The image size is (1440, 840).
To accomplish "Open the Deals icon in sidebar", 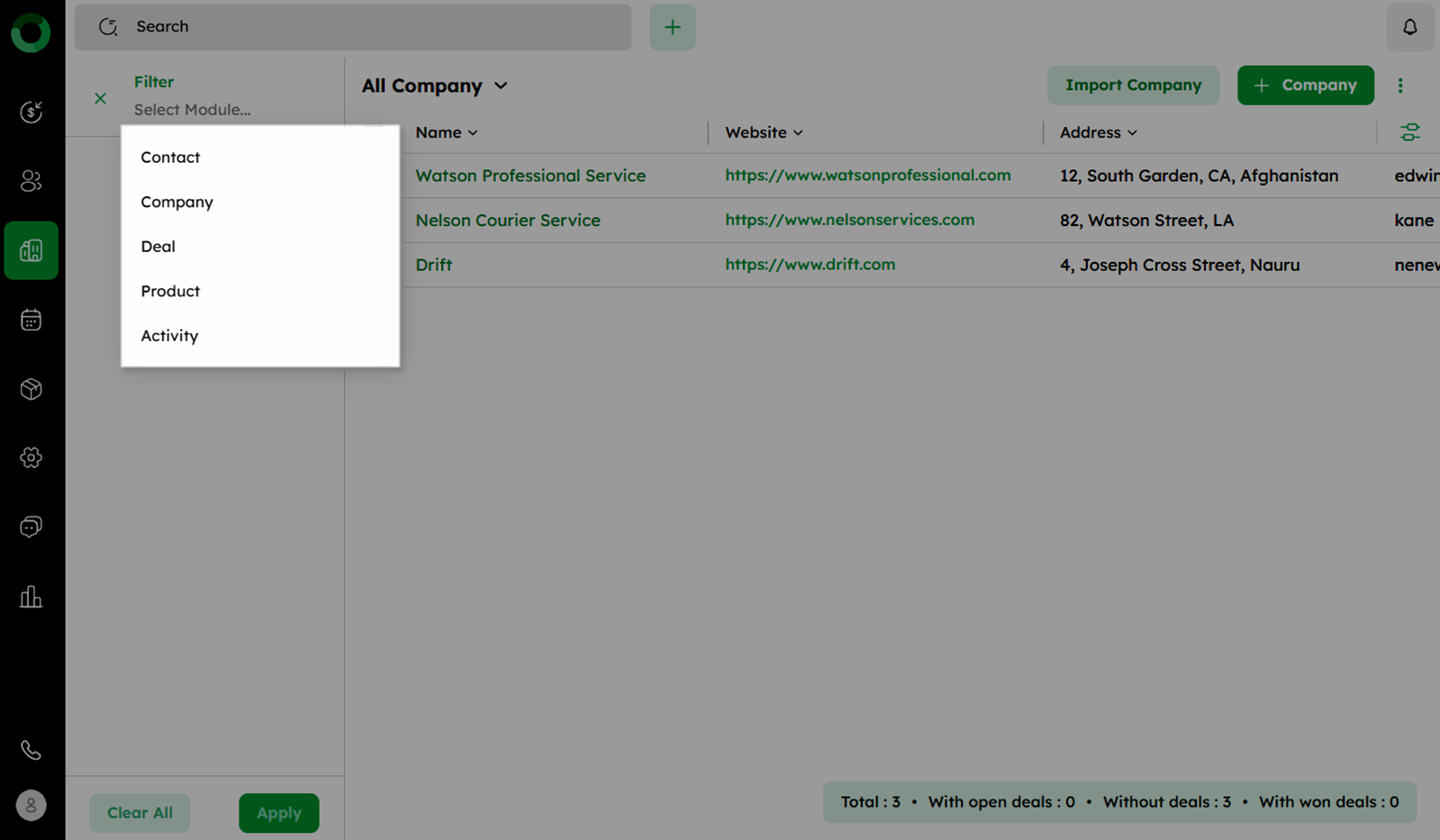I will tap(32, 112).
